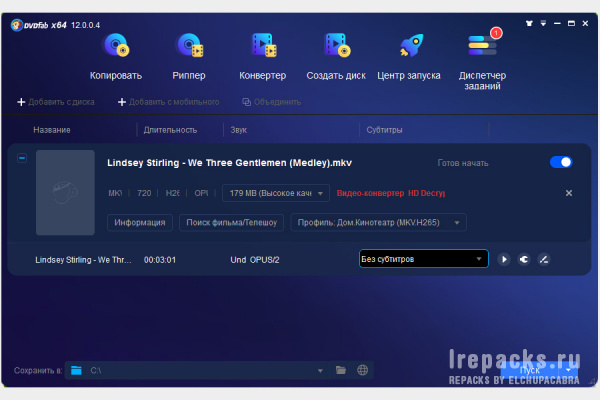Open the 179 MB quality dropdown

point(276,193)
